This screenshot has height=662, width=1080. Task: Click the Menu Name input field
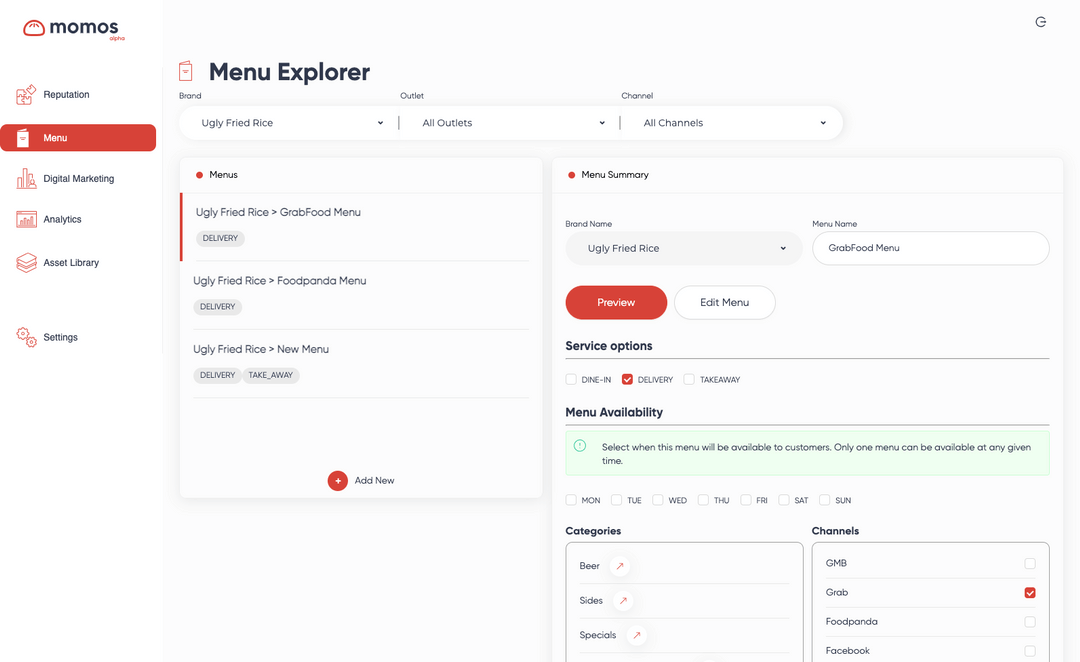pos(931,248)
